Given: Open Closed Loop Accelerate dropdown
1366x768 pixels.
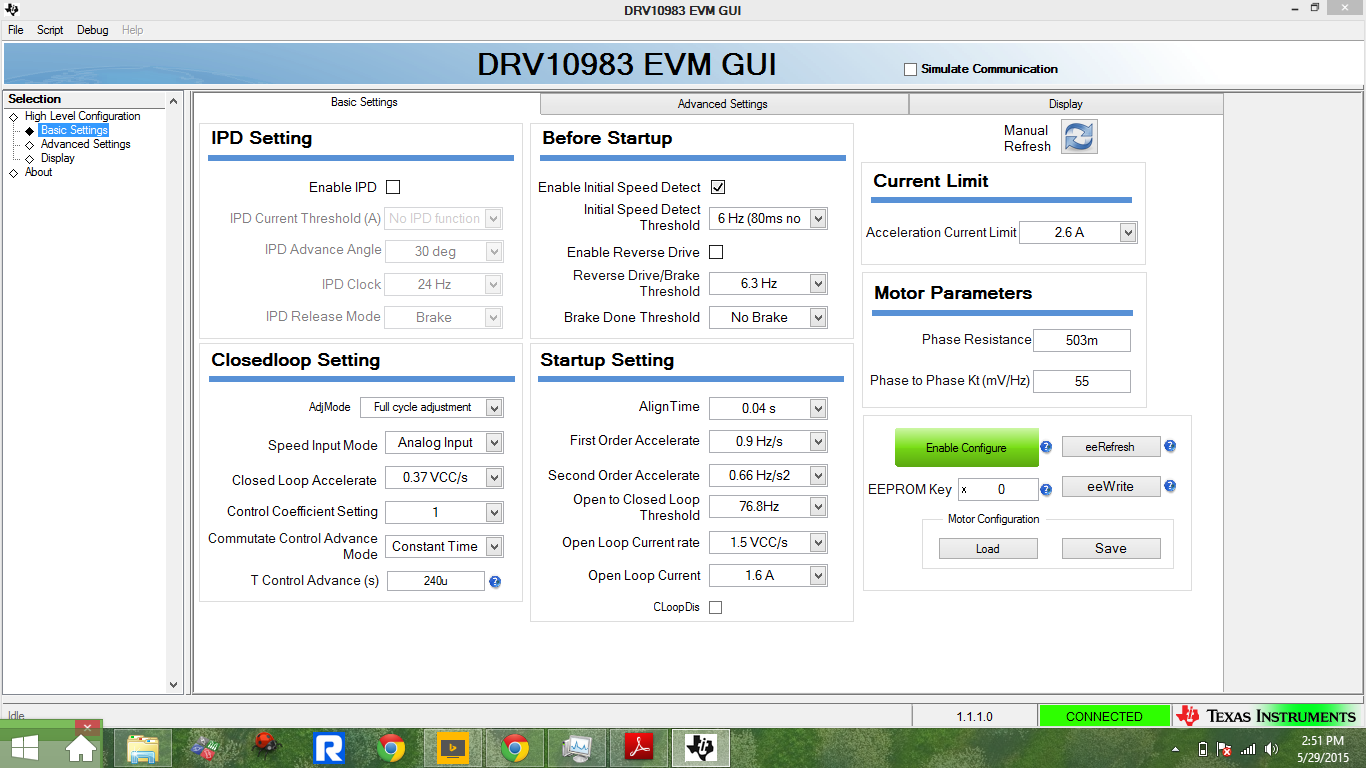Looking at the screenshot, I should click(x=494, y=478).
